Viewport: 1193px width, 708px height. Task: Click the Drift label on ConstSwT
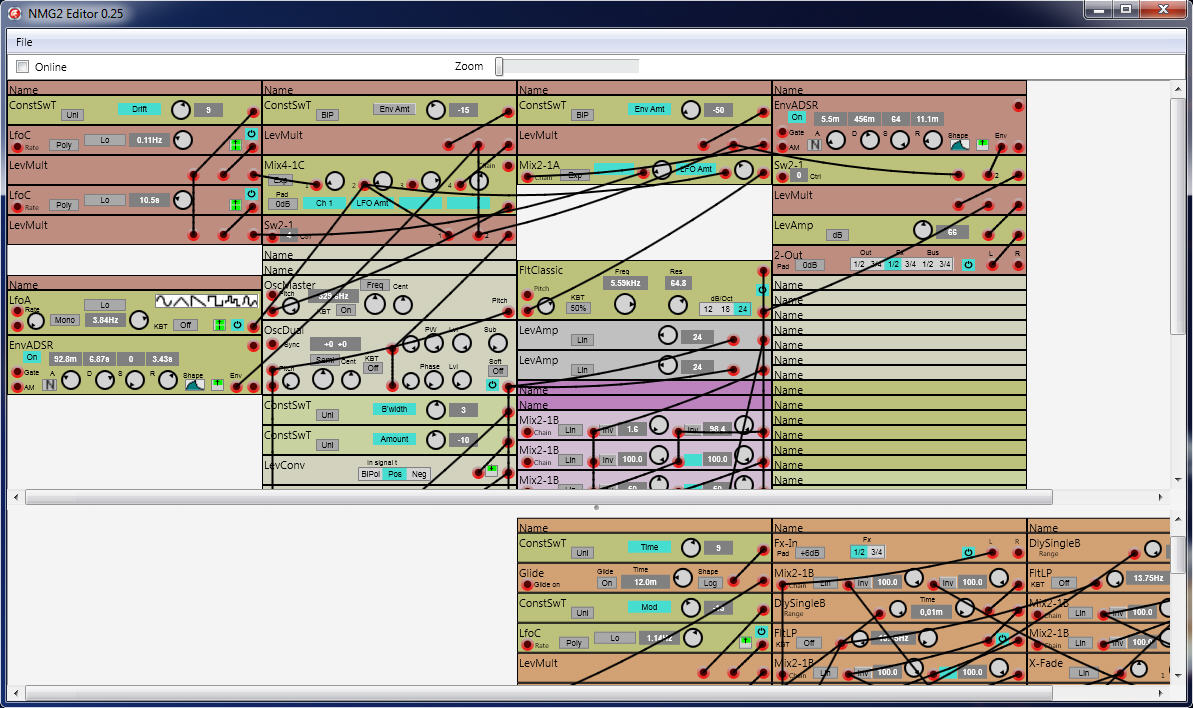[x=139, y=110]
